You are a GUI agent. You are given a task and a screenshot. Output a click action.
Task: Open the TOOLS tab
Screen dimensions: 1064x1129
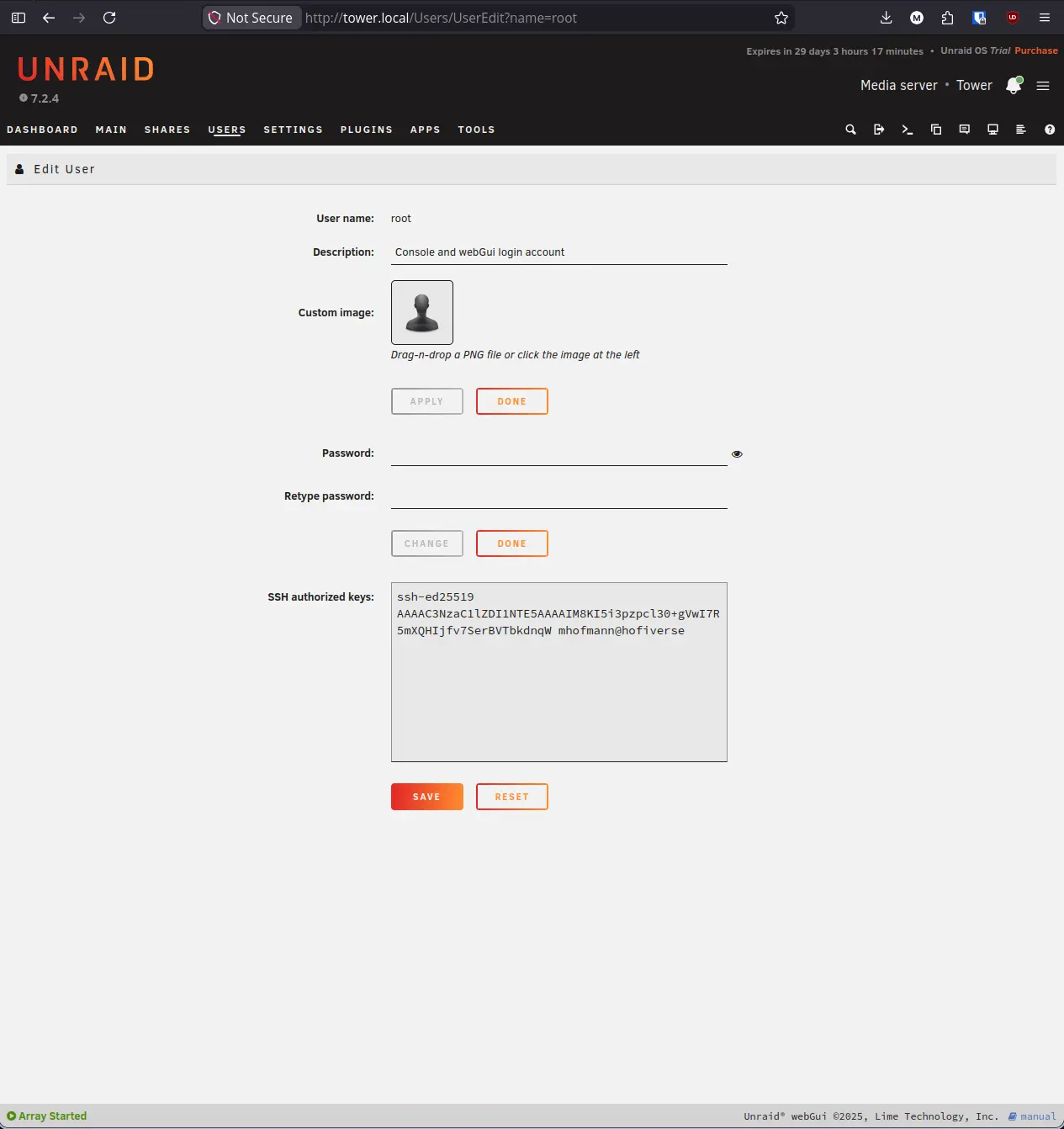click(x=476, y=130)
